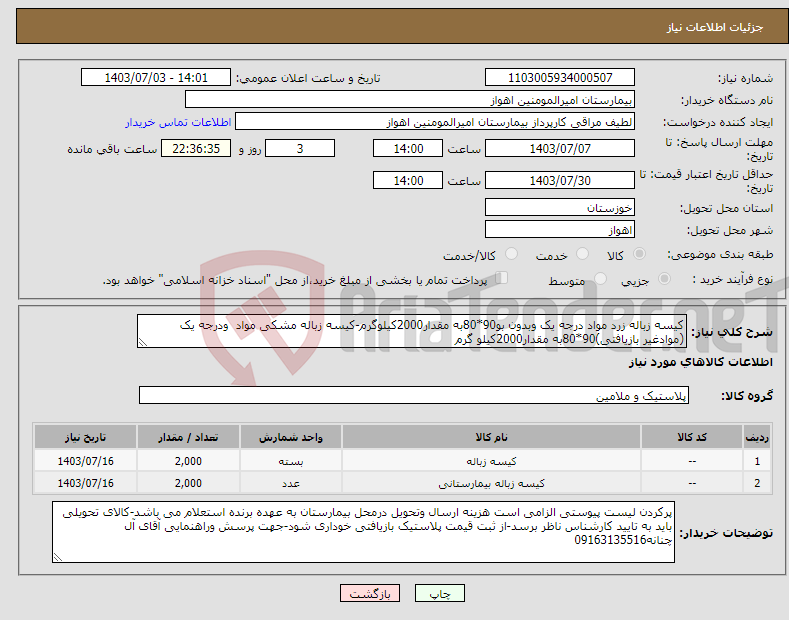Click the response deadline time 14:00 field

coord(408,148)
